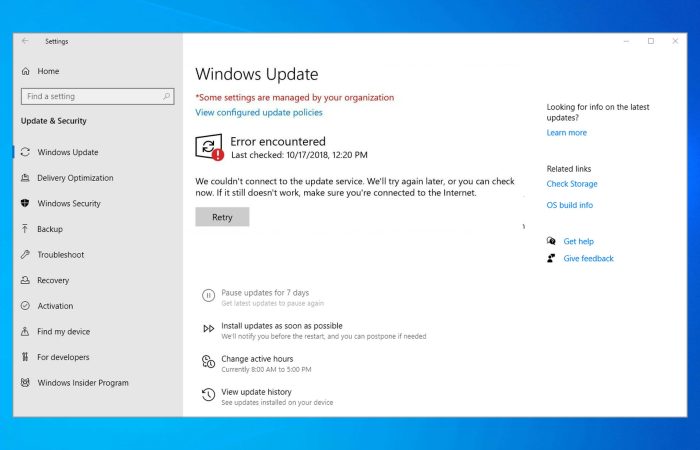
Task: Click the back arrow in Settings title bar
Action: (x=25, y=41)
